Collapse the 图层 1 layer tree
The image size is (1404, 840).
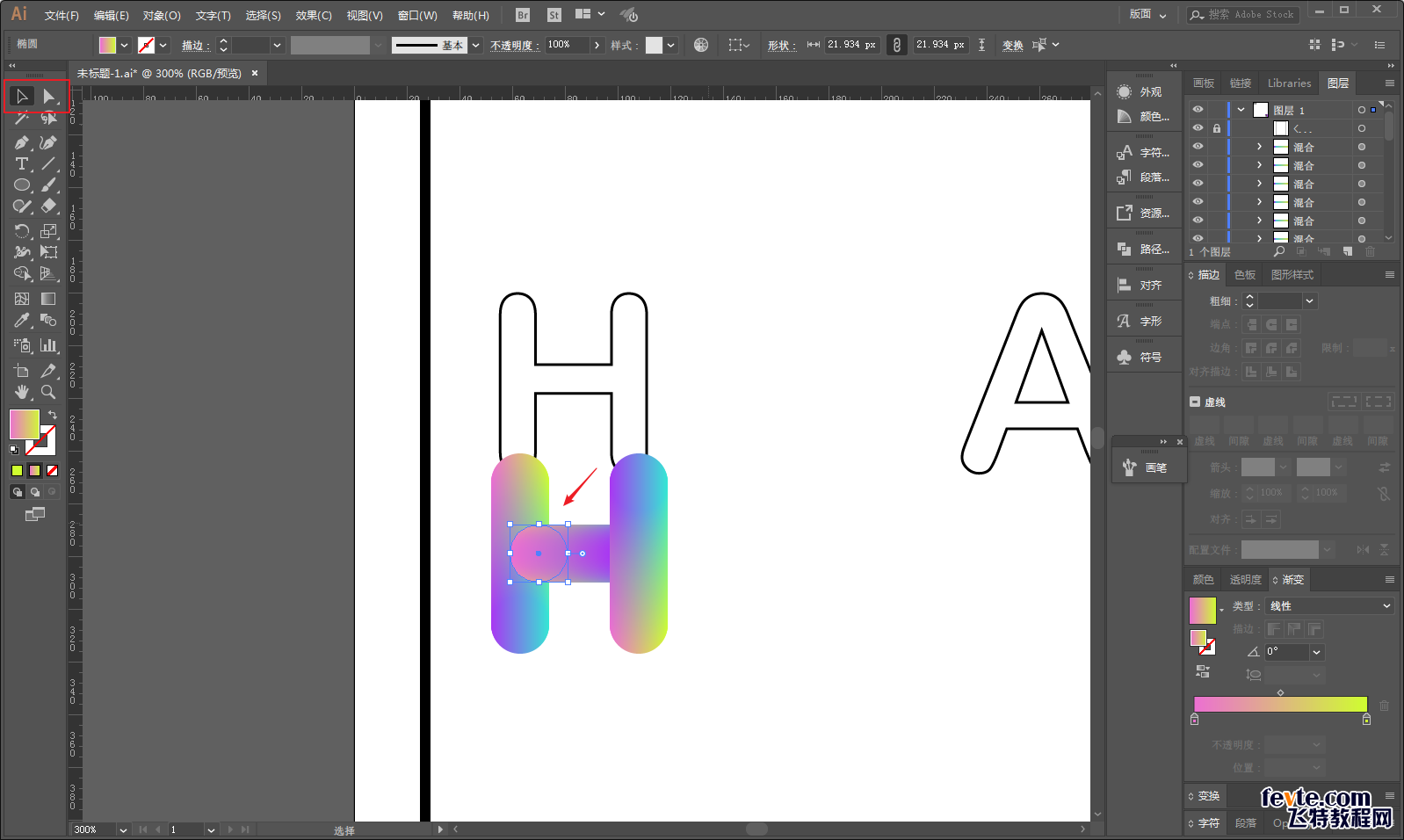pos(1241,110)
